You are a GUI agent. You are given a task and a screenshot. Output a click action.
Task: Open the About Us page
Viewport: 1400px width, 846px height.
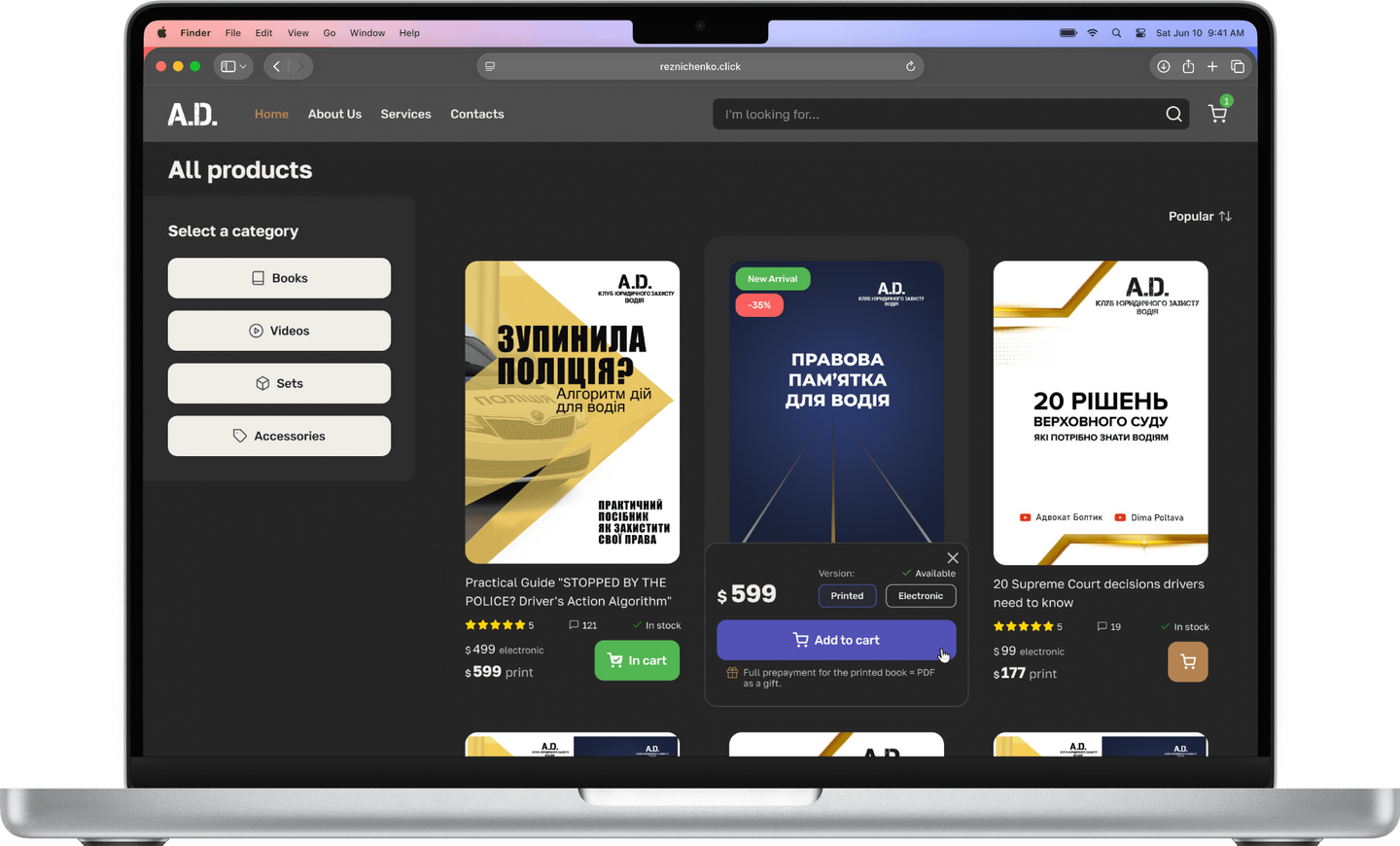pyautogui.click(x=334, y=114)
